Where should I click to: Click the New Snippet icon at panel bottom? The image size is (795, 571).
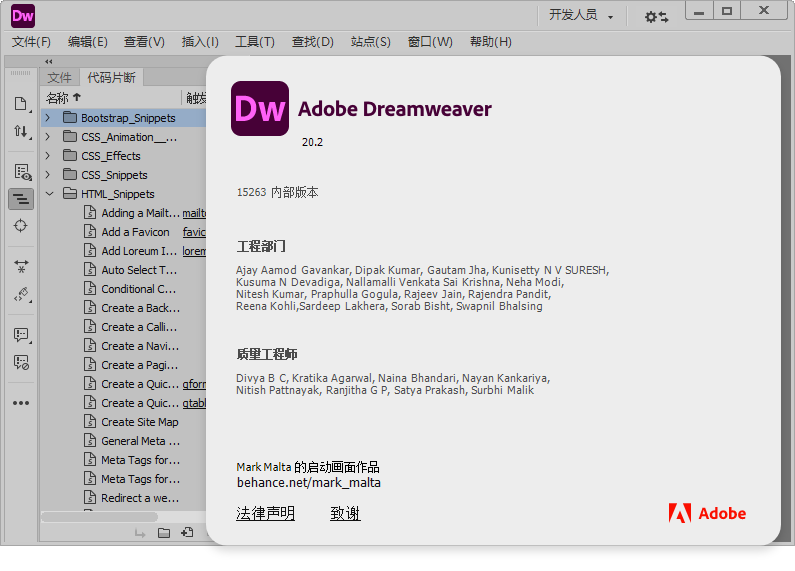click(x=188, y=532)
